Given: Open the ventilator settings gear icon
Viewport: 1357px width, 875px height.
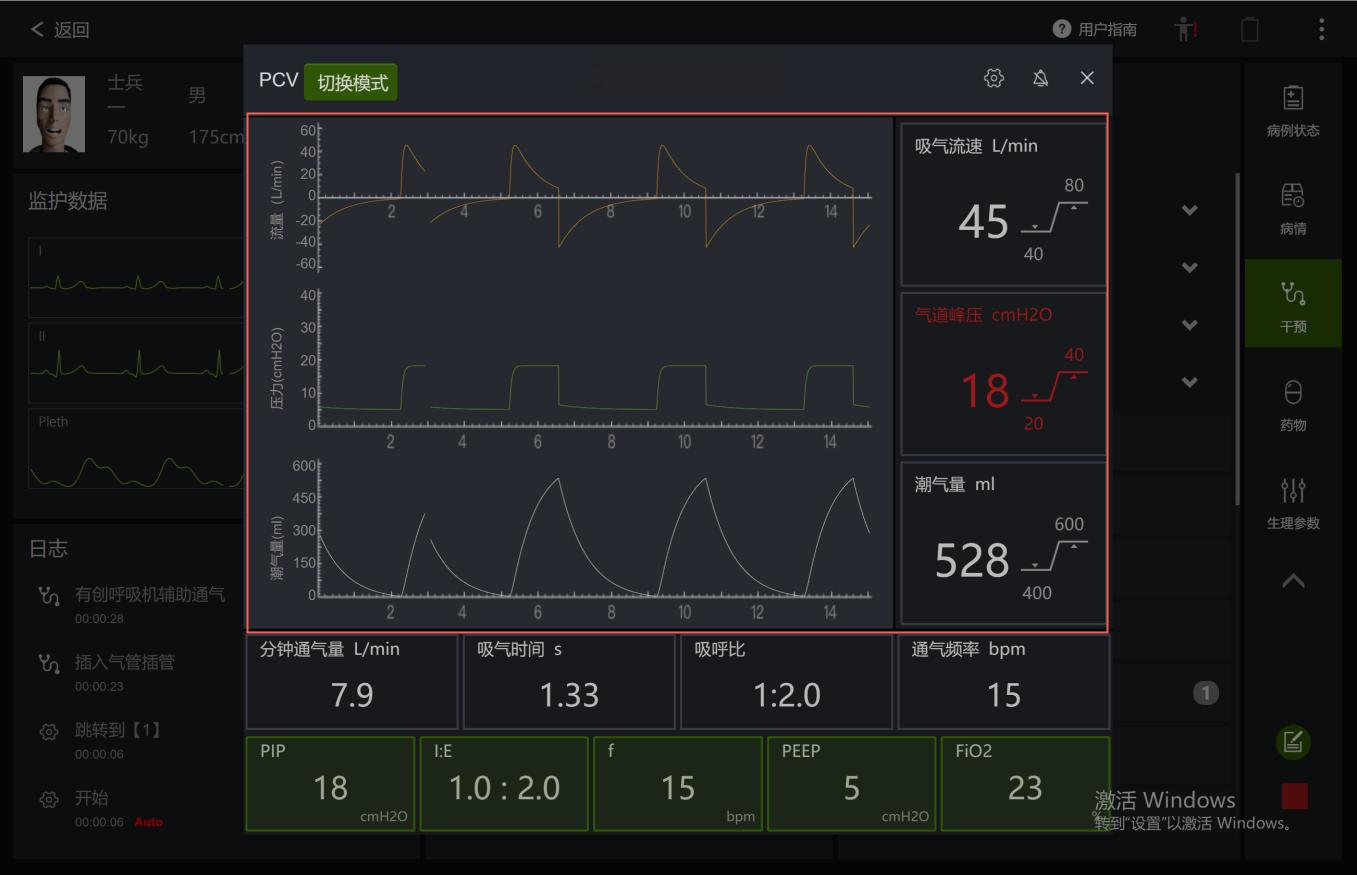Looking at the screenshot, I should [x=993, y=78].
